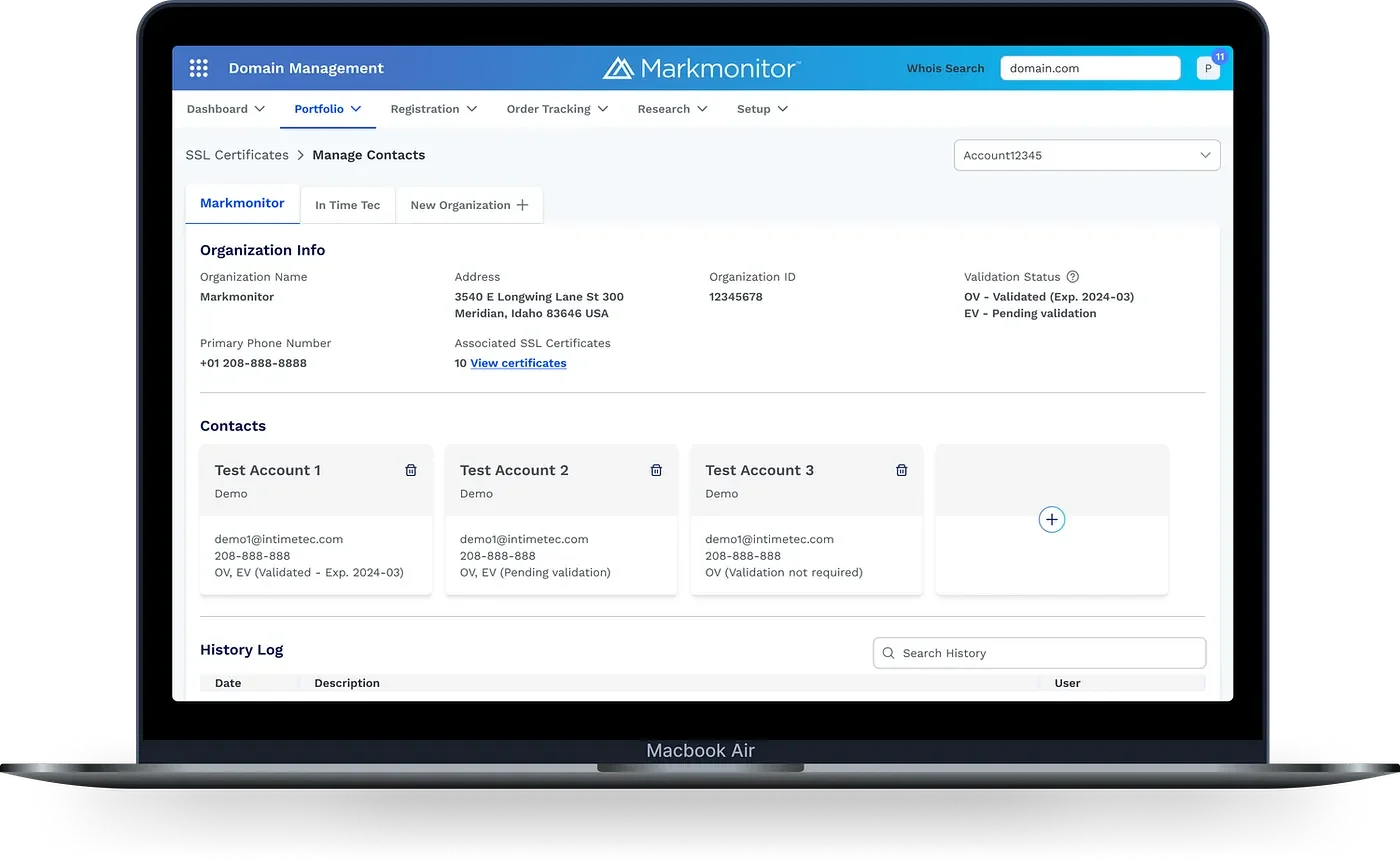The image size is (1400, 865).
Task: Click the plus icon on New Organization tab
Action: [522, 205]
